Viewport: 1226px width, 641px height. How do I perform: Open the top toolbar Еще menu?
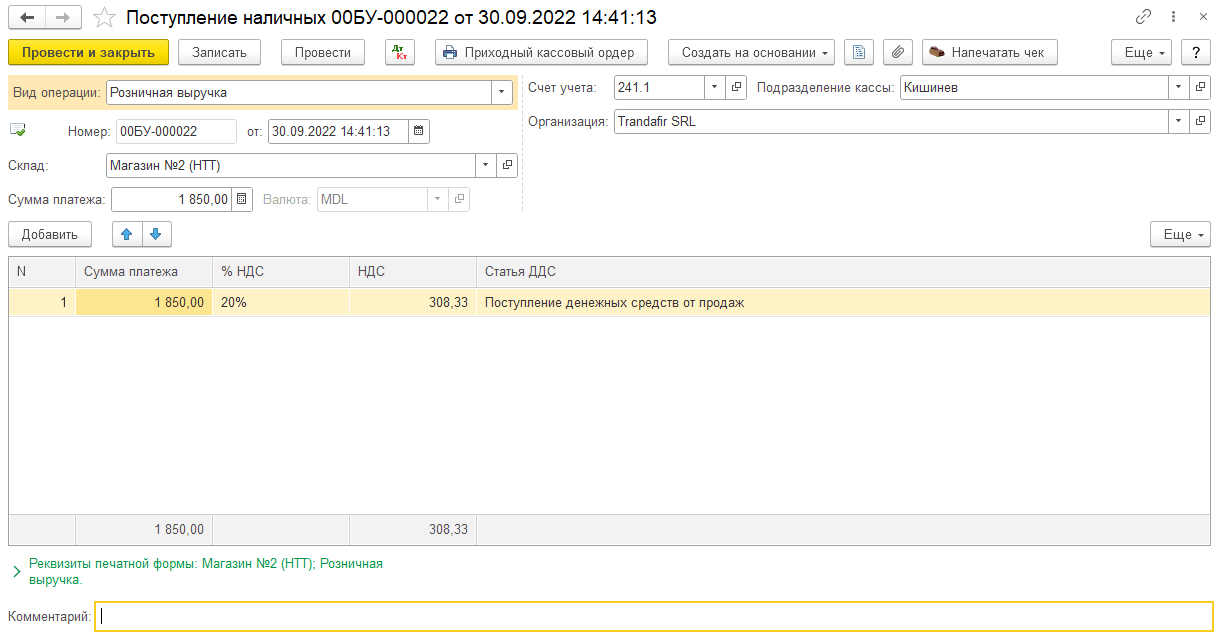[x=1145, y=52]
